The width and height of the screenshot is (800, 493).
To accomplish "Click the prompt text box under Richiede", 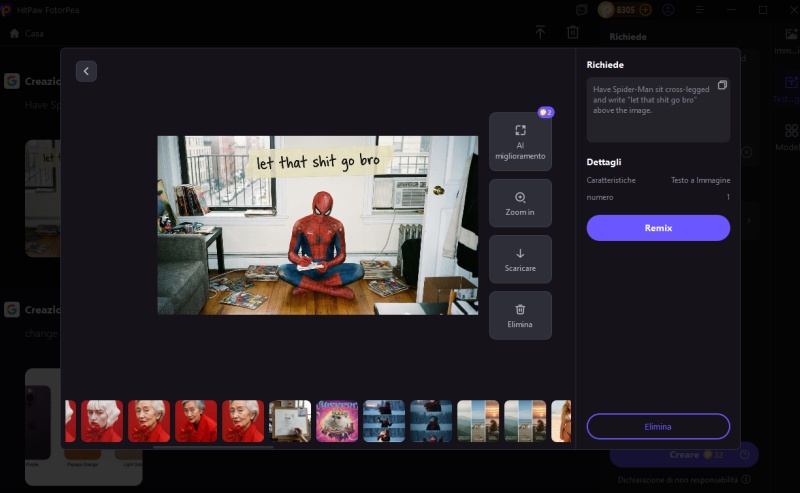I will point(658,109).
